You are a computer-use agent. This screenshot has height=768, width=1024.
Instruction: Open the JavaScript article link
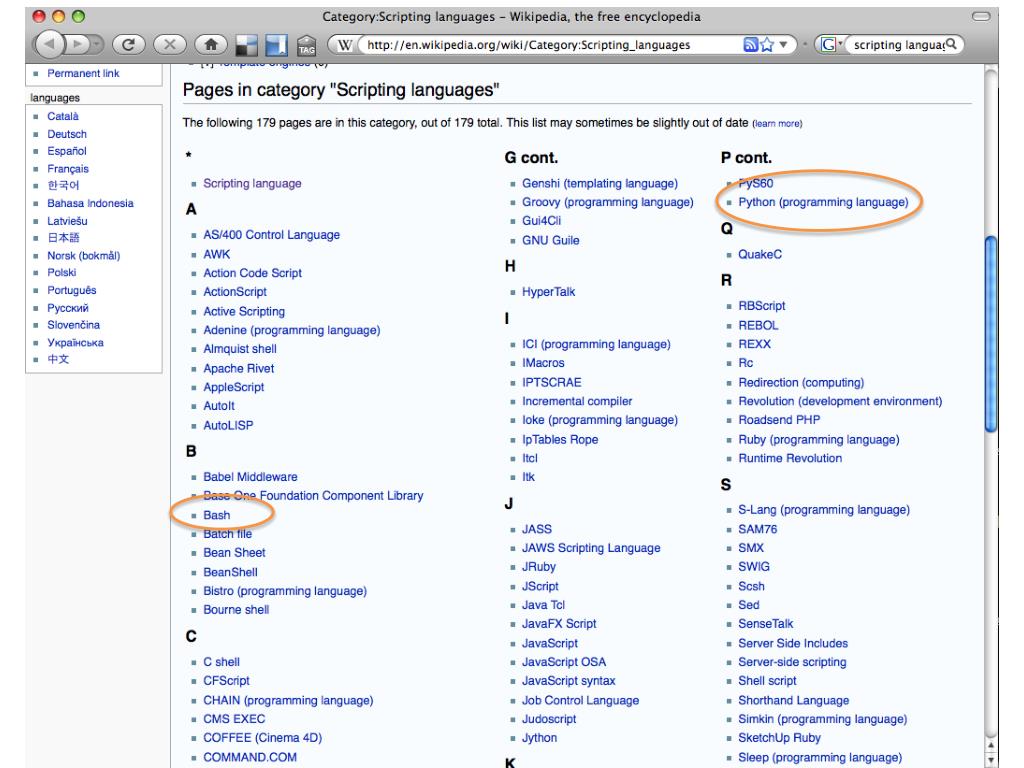(x=550, y=643)
